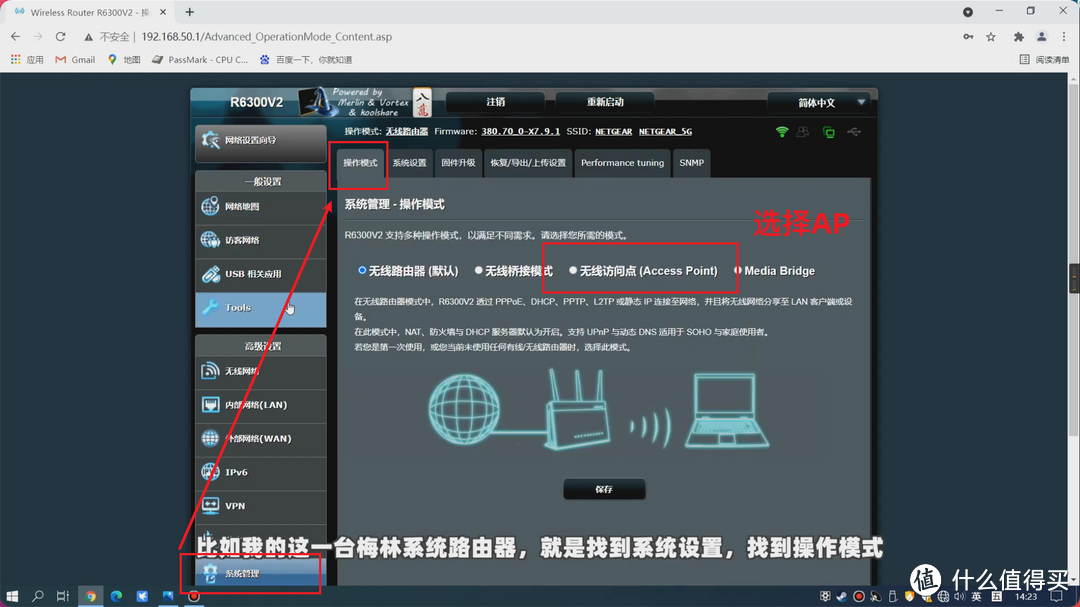This screenshot has width=1080, height=607.
Task: Switch to Chrome in taskbar
Action: click(x=90, y=596)
